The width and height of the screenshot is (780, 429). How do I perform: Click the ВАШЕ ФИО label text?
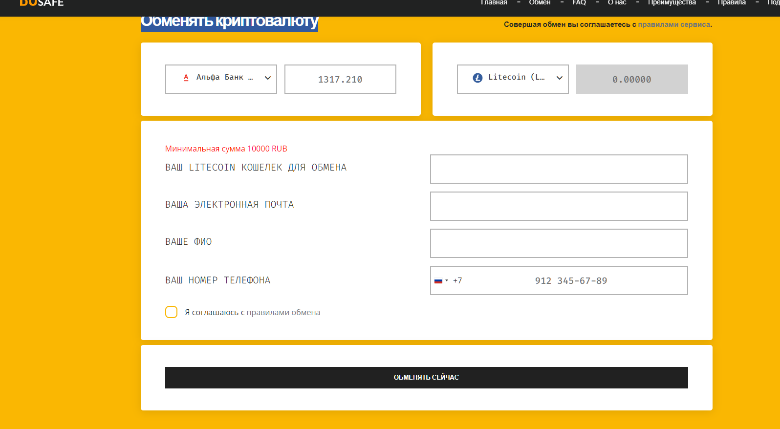coord(189,242)
